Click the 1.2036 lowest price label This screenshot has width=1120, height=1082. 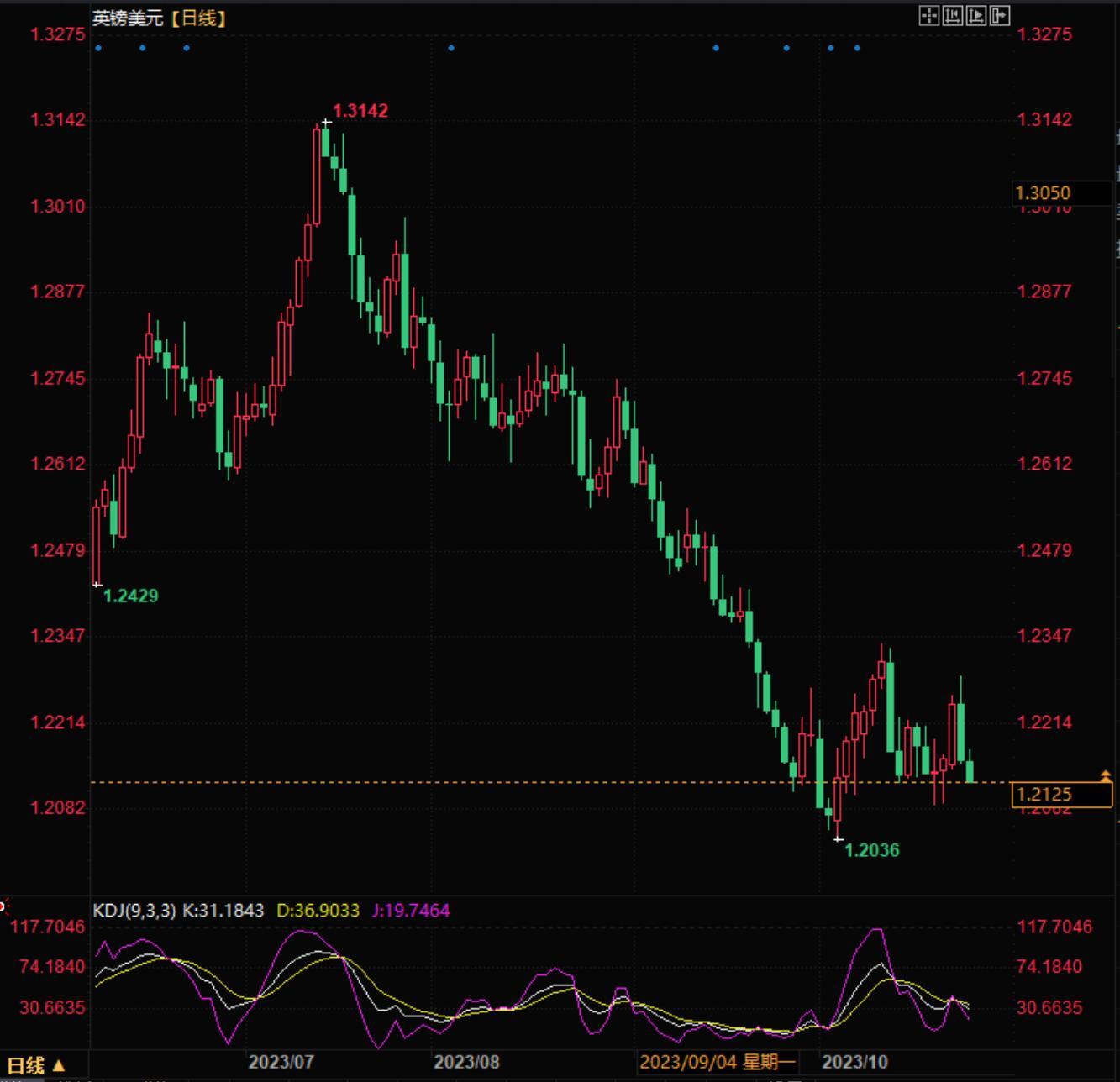click(871, 850)
